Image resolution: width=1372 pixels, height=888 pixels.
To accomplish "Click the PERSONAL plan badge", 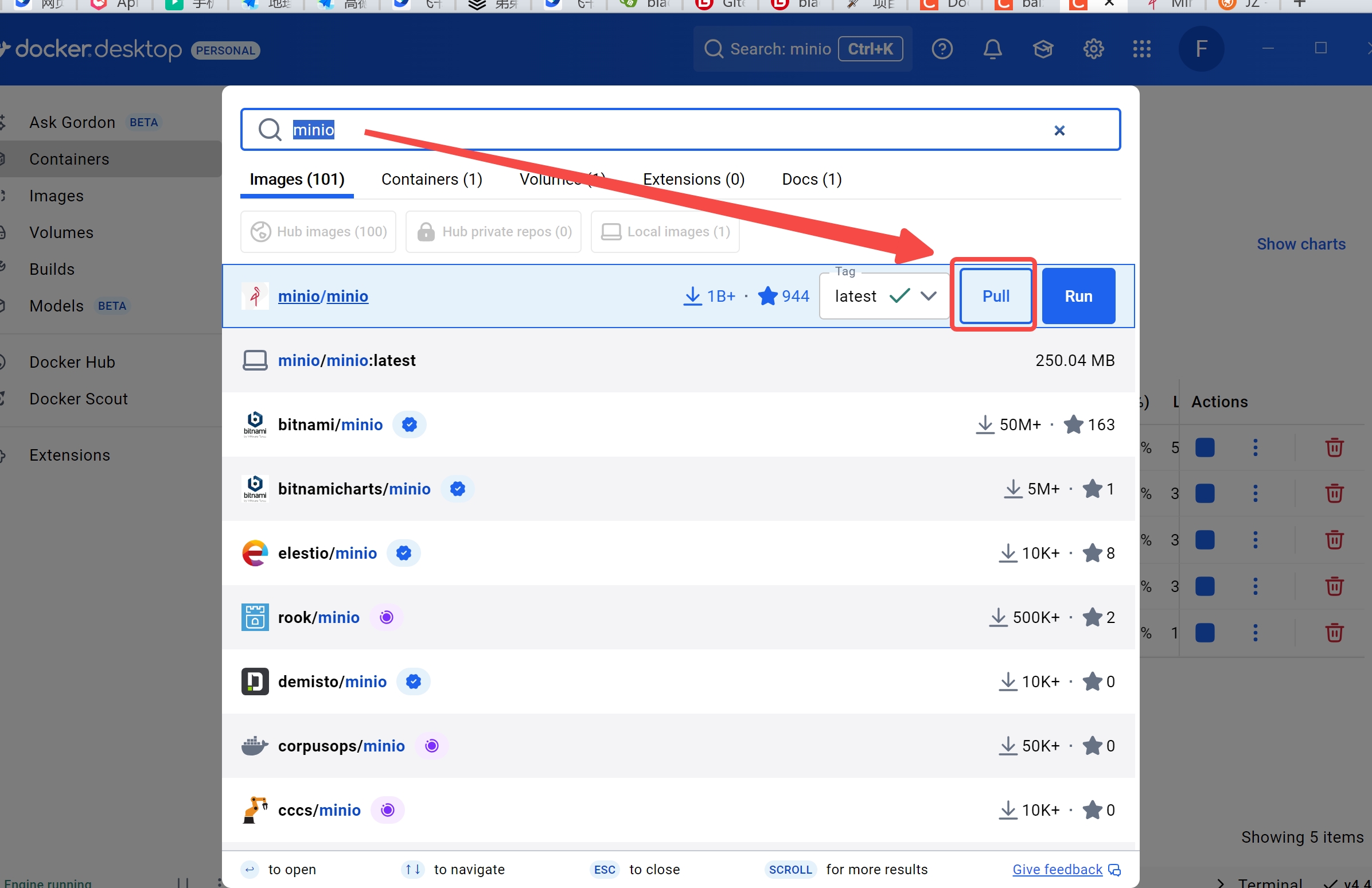I will (x=225, y=50).
